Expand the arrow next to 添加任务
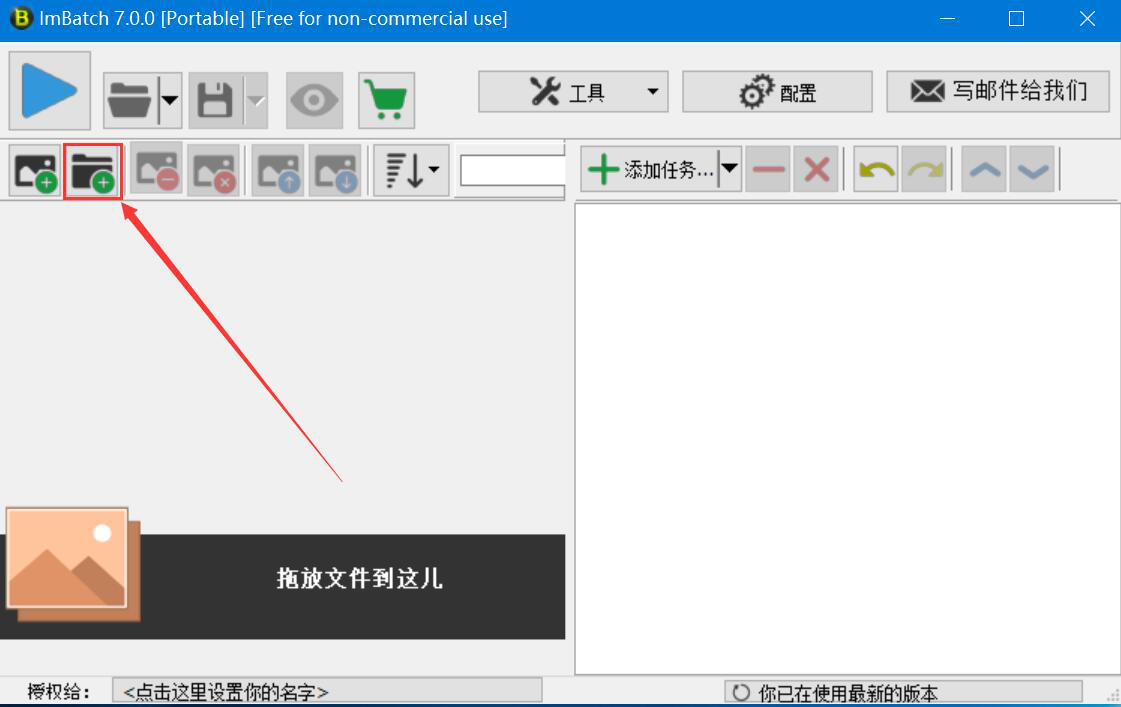1121x707 pixels. coord(730,169)
